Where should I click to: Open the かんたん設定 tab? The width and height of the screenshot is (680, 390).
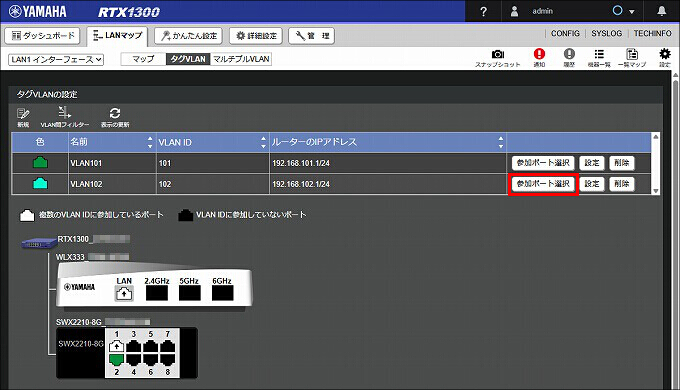(x=189, y=36)
